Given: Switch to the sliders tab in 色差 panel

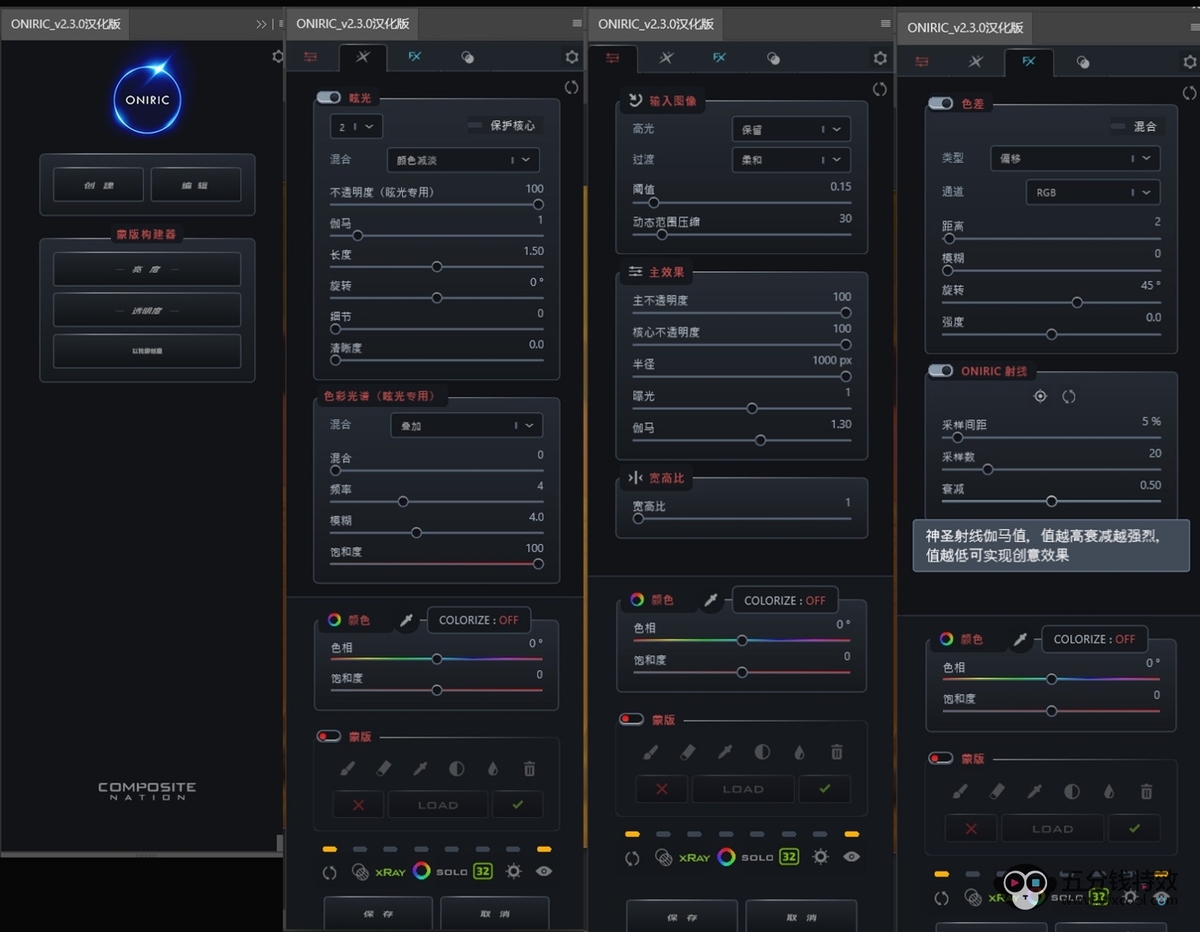Looking at the screenshot, I should (922, 61).
